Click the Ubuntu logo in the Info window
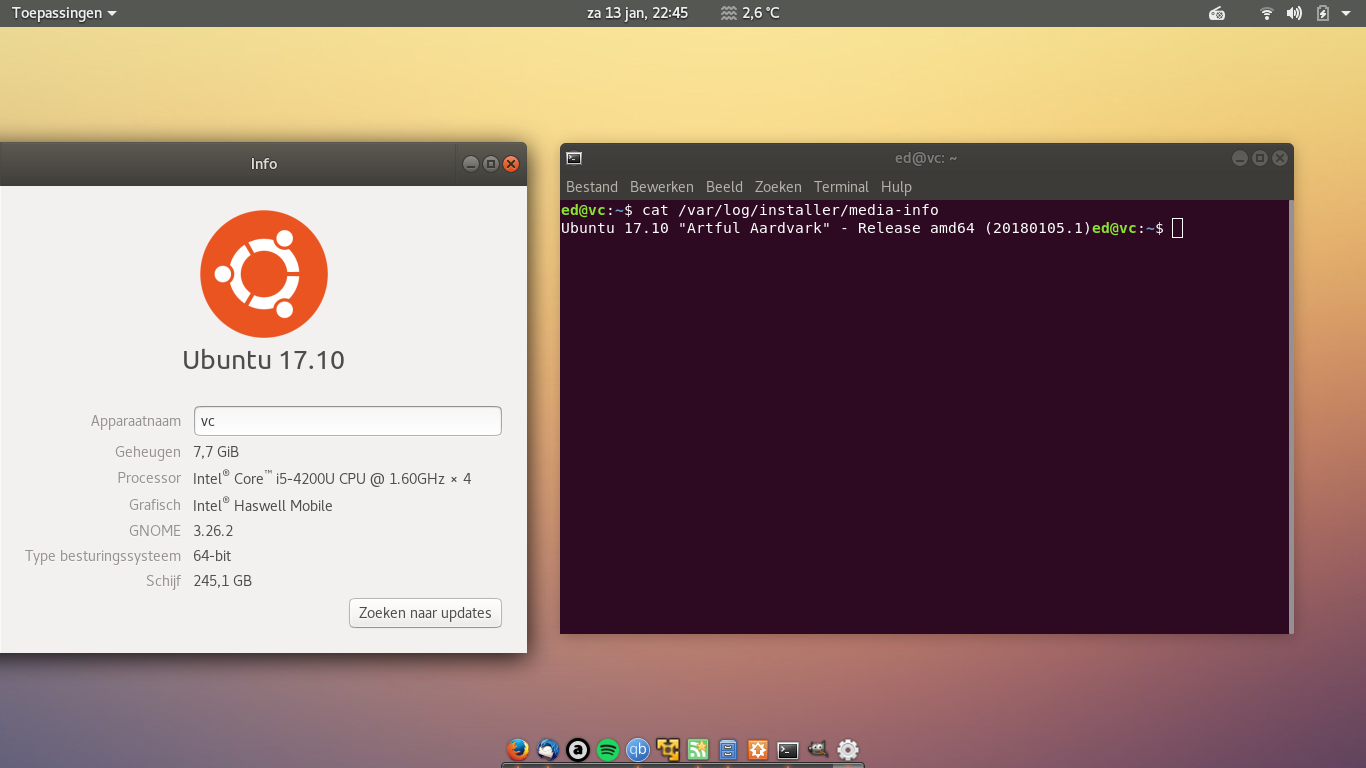Screen dimensions: 1366x768 [264, 274]
